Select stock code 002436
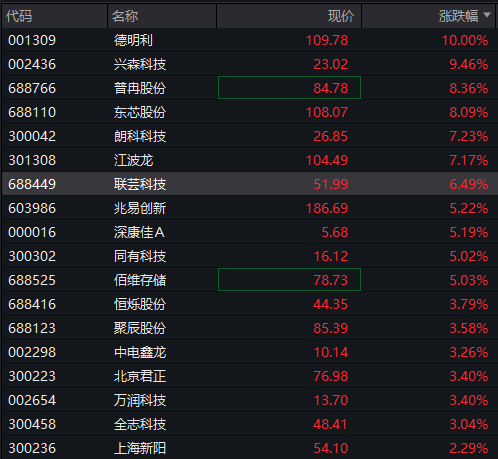Image resolution: width=498 pixels, height=459 pixels. pyautogui.click(x=32, y=64)
